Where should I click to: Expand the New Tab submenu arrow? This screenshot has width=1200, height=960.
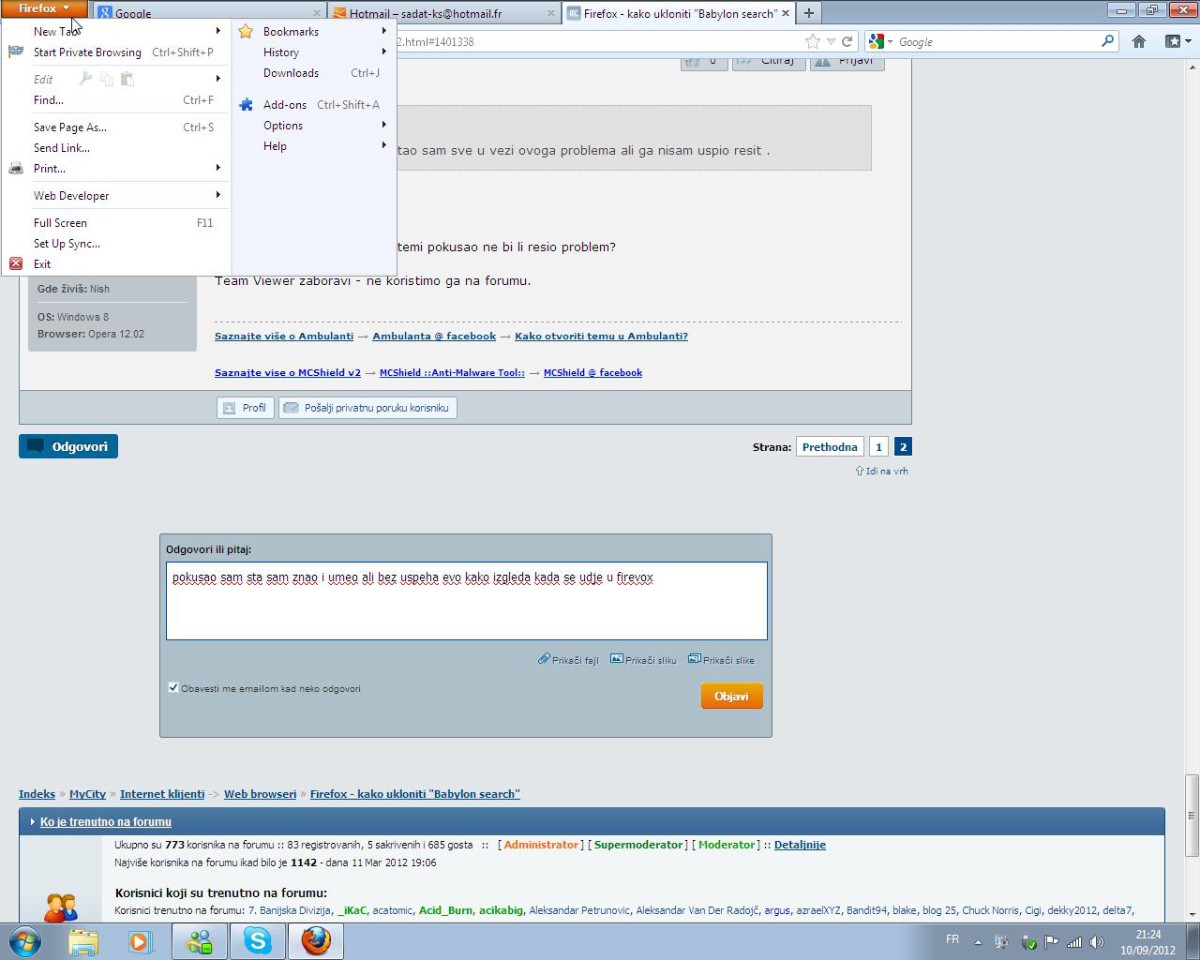[218, 31]
